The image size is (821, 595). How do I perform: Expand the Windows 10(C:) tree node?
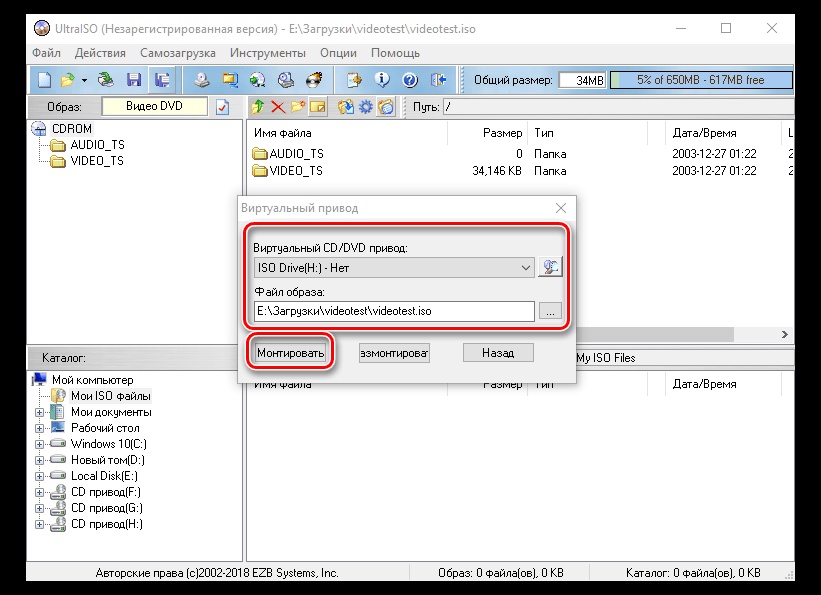pos(39,444)
